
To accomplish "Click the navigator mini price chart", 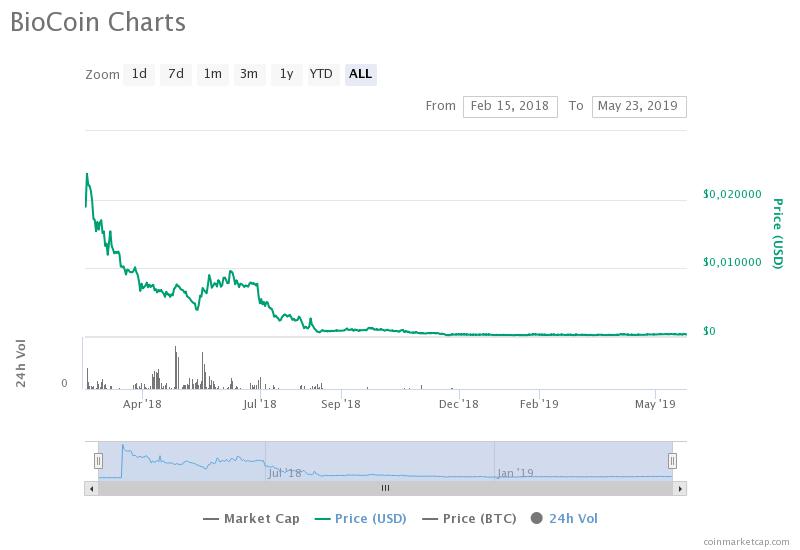I will tap(385, 461).
